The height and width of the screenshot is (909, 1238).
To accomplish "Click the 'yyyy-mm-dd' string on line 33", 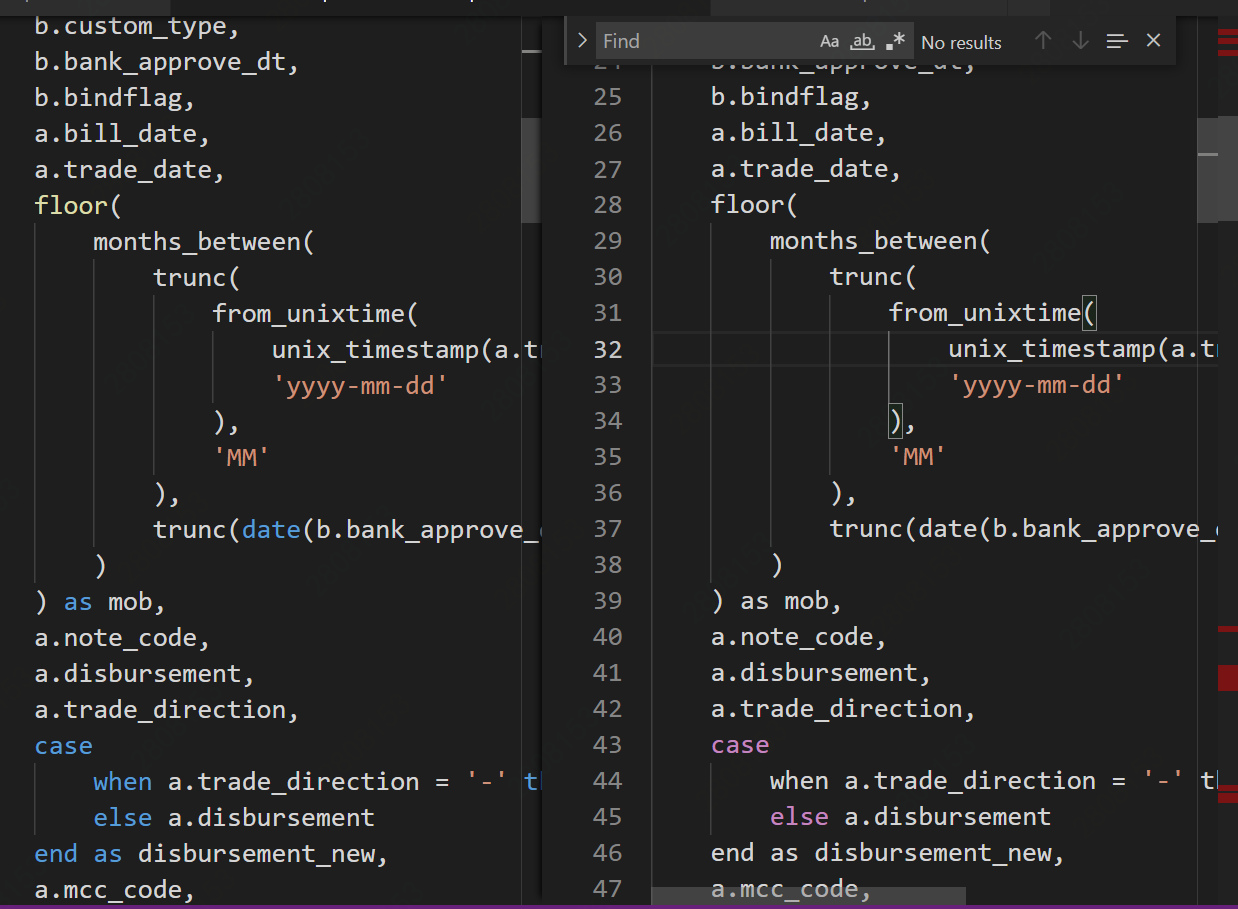I will (x=1037, y=385).
